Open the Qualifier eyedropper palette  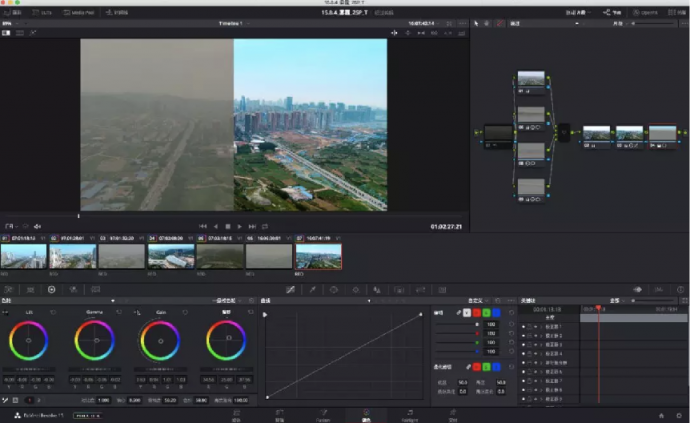312,290
